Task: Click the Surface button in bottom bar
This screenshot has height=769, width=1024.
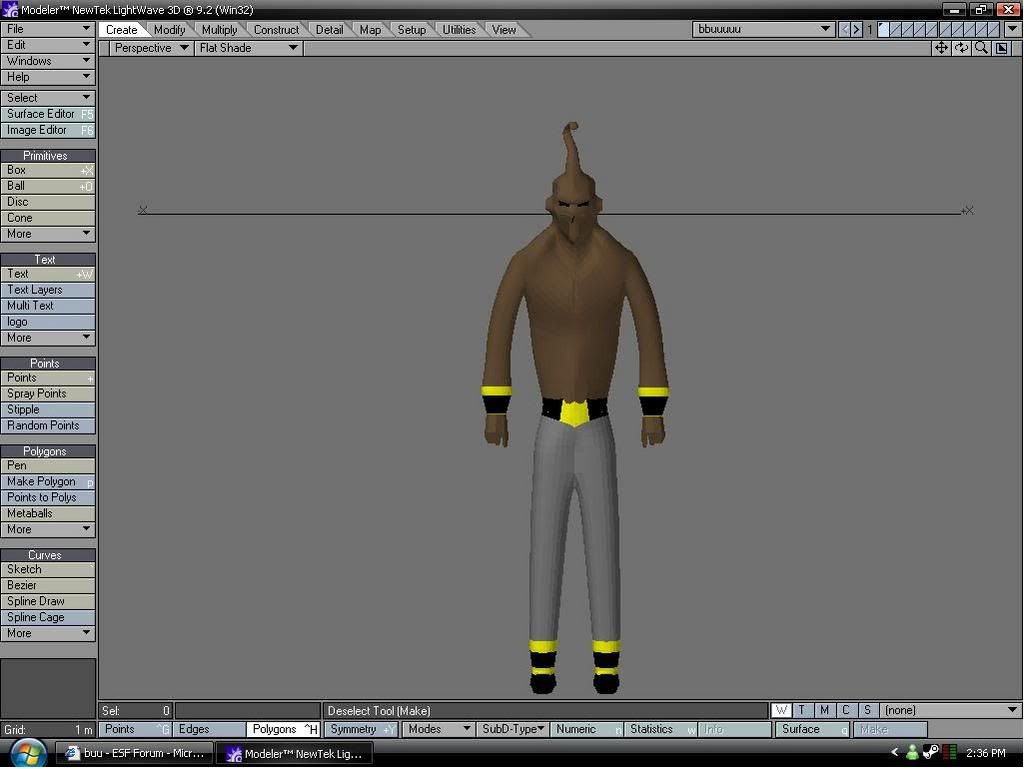Action: pyautogui.click(x=812, y=729)
